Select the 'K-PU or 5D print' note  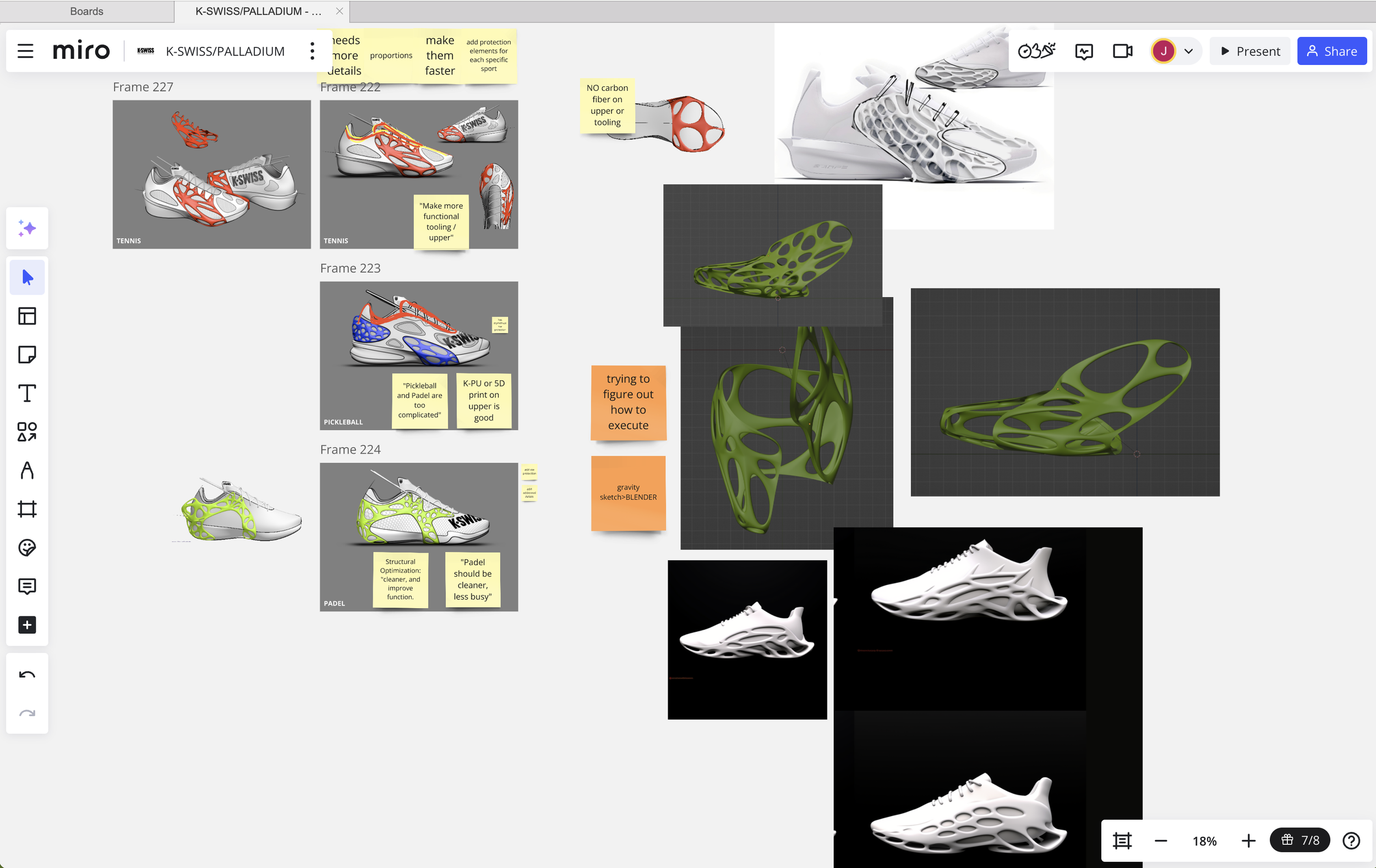pos(483,401)
